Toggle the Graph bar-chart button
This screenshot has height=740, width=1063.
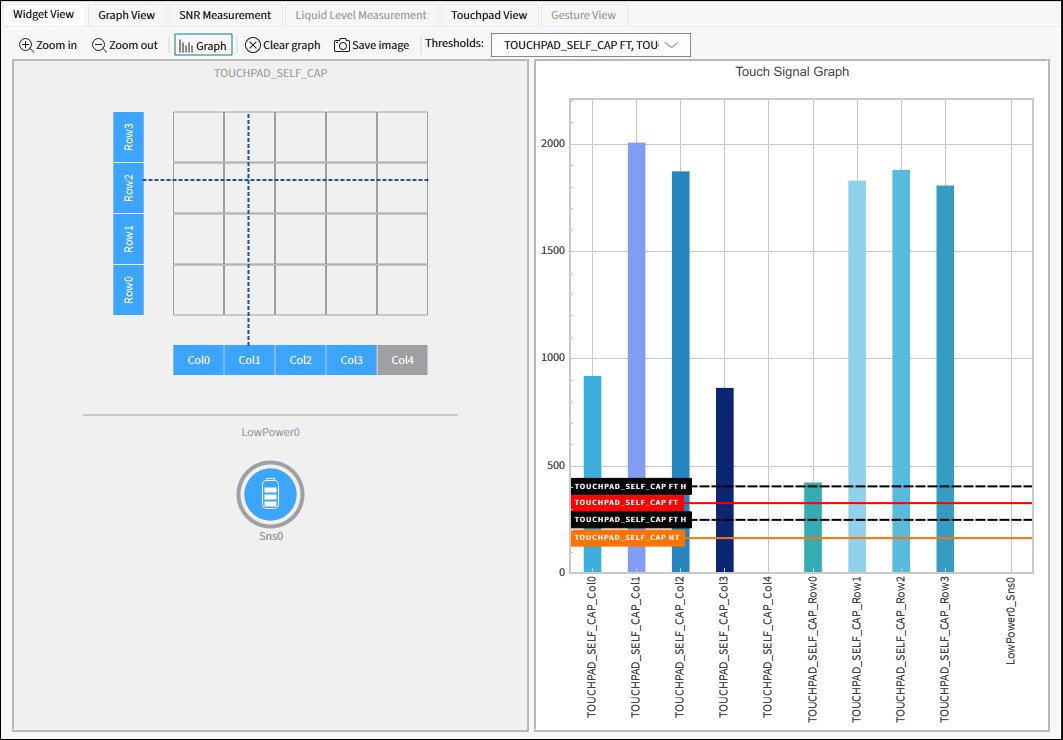point(203,45)
